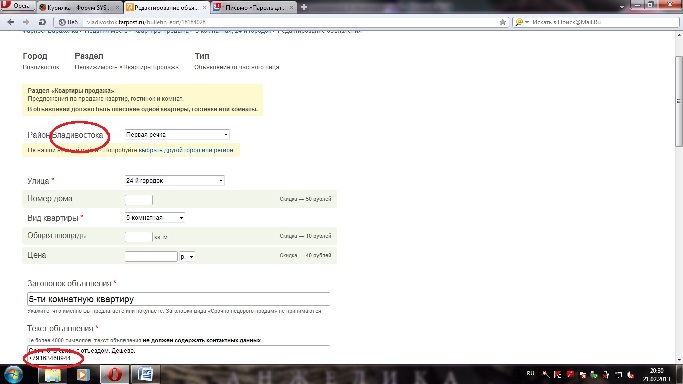The image size is (683, 384).
Task: Open the search engine selector in search box
Action: pyautogui.click(x=522, y=22)
